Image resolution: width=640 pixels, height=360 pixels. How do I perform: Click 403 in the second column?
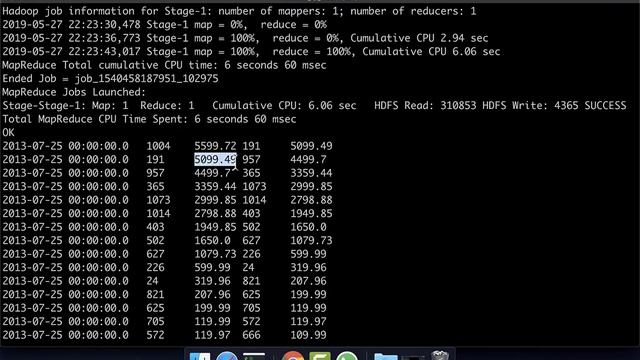click(156, 227)
